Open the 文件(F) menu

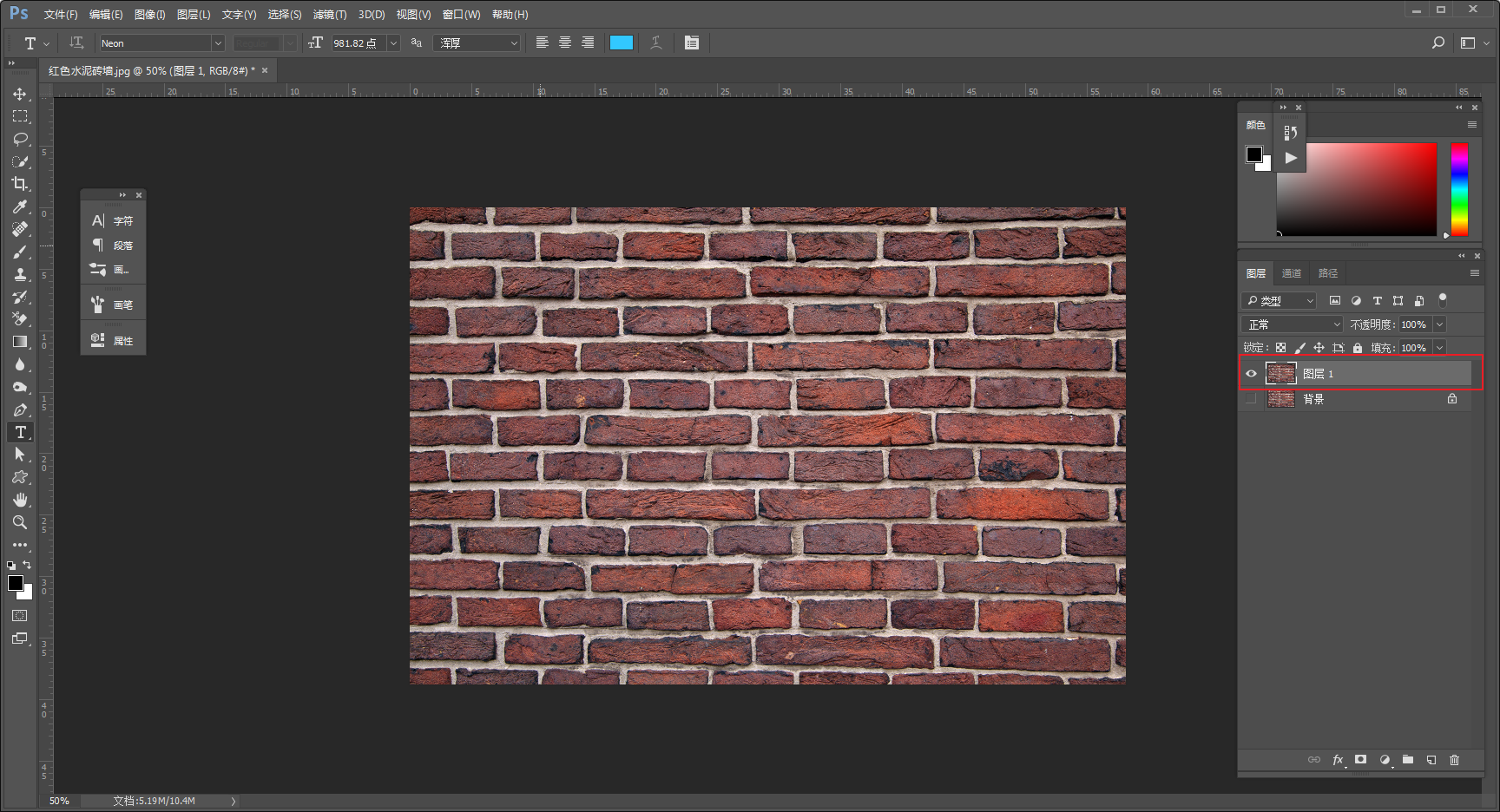click(x=61, y=15)
